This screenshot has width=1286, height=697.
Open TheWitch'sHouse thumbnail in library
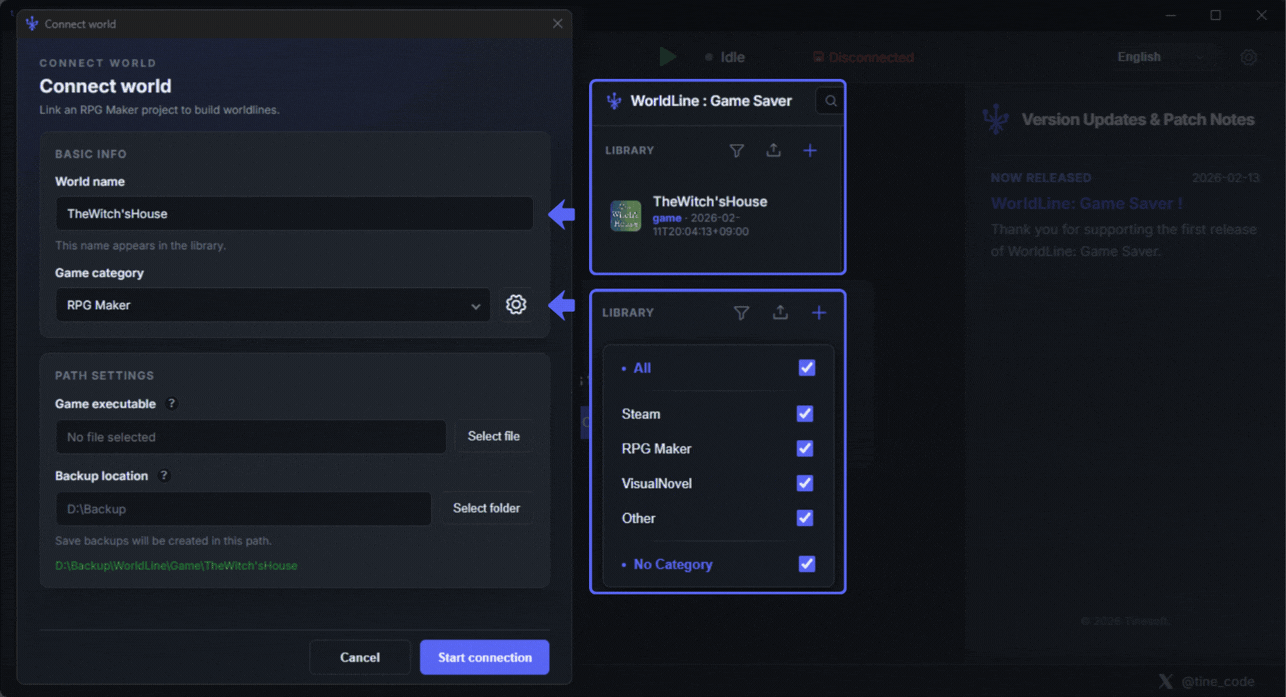[626, 216]
